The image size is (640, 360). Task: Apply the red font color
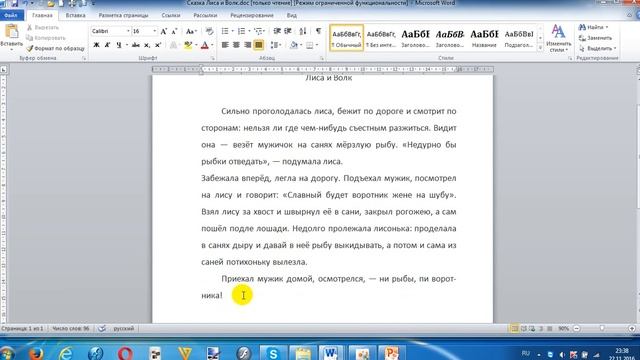coord(205,45)
